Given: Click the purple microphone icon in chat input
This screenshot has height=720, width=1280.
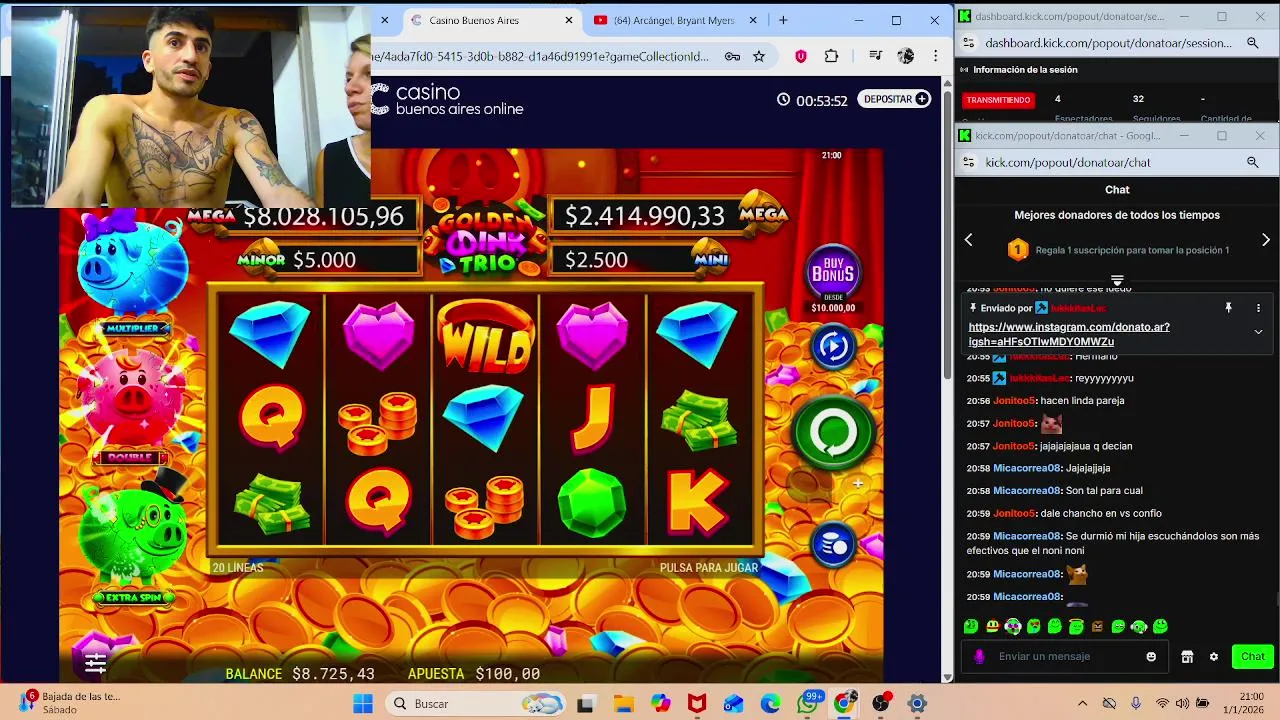Looking at the screenshot, I should pyautogui.click(x=979, y=656).
